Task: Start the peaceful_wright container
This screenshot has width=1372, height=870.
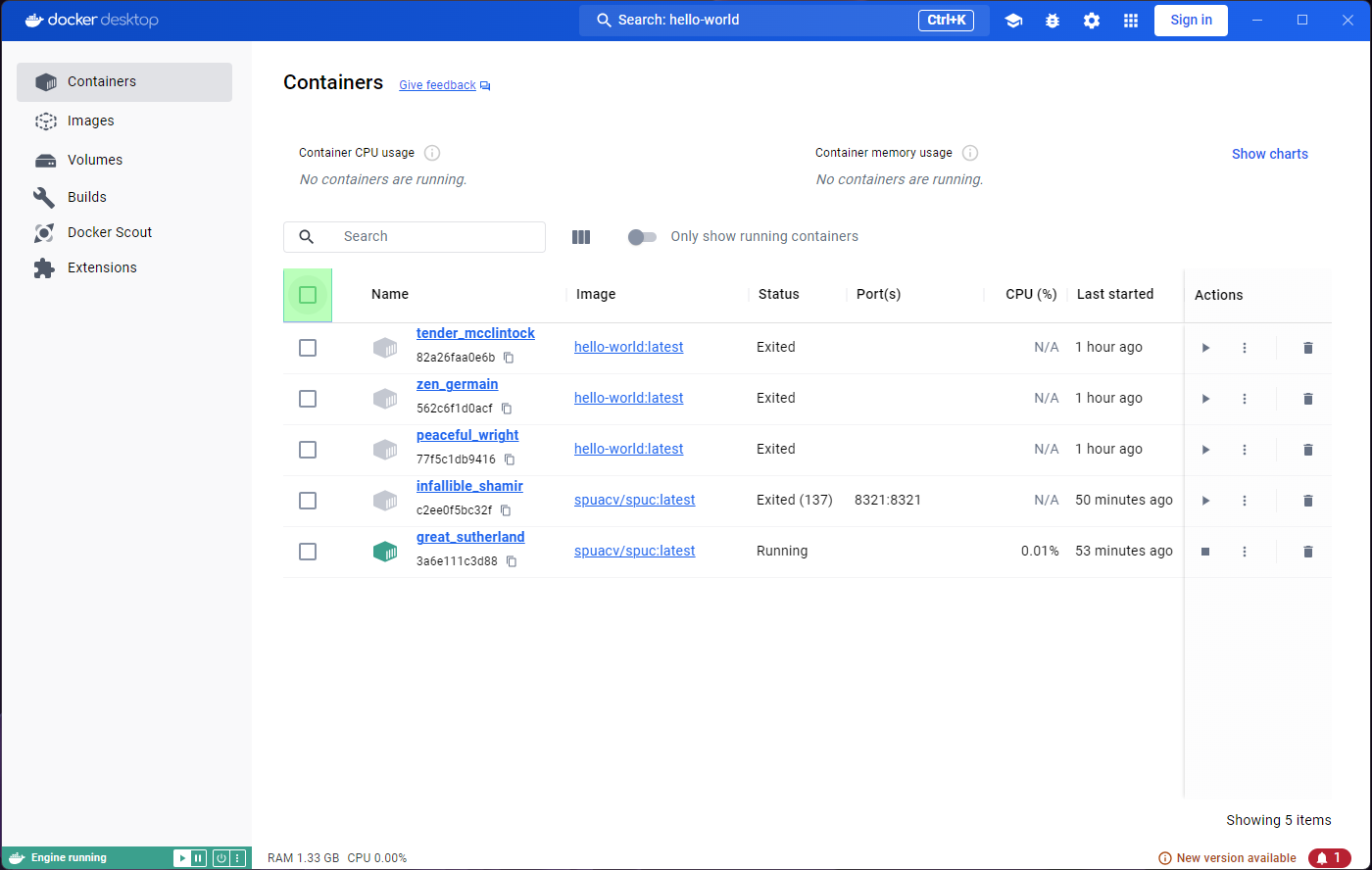Action: [x=1205, y=450]
